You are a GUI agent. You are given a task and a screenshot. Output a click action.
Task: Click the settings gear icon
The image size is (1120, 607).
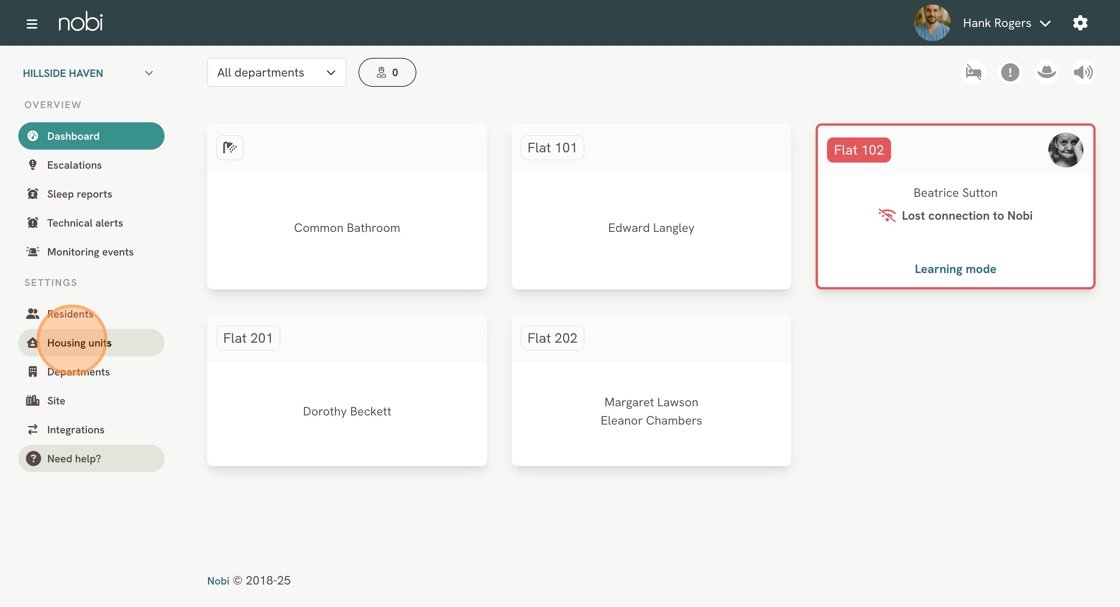(1080, 23)
